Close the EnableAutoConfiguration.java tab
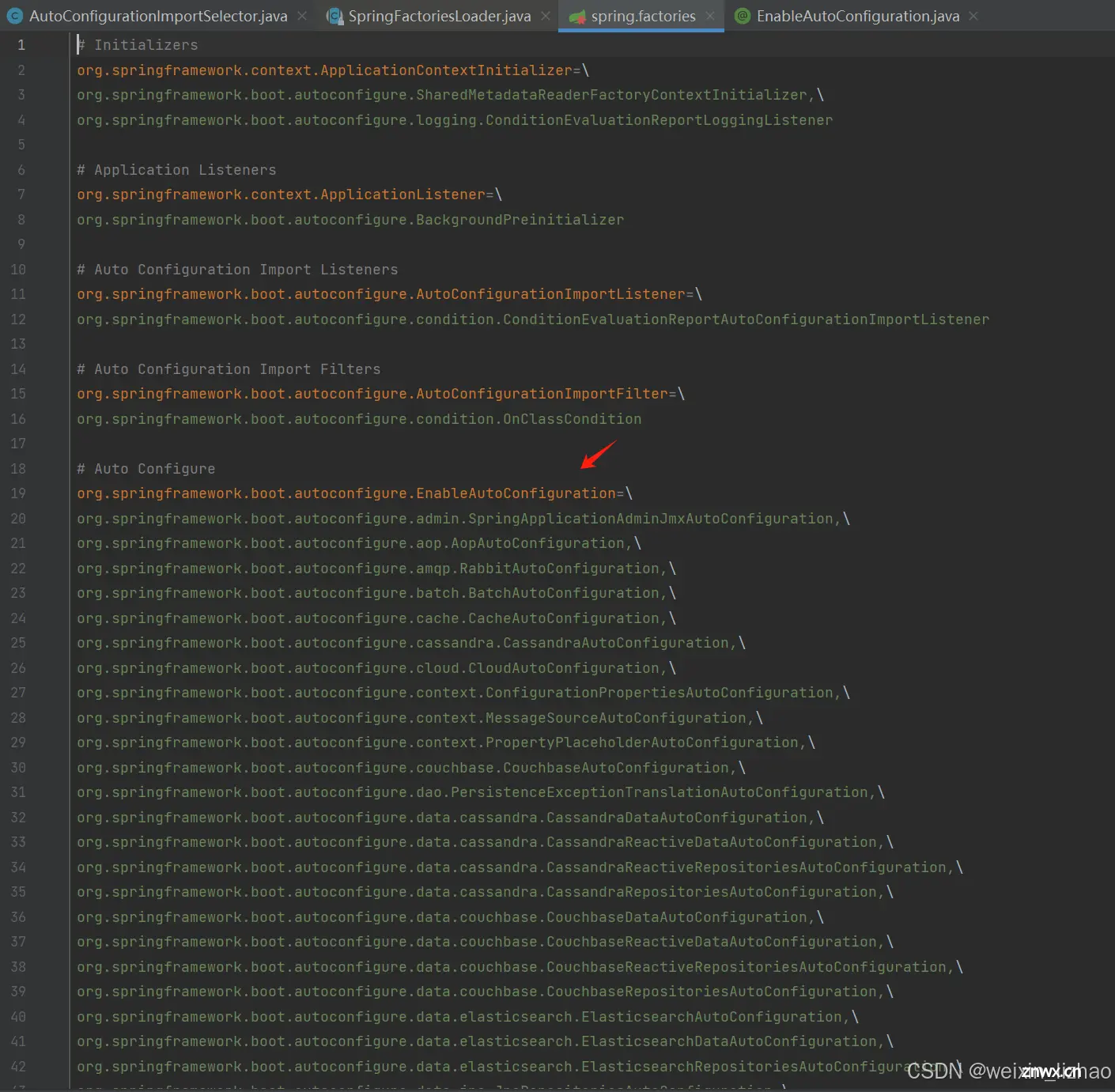 pyautogui.click(x=973, y=16)
